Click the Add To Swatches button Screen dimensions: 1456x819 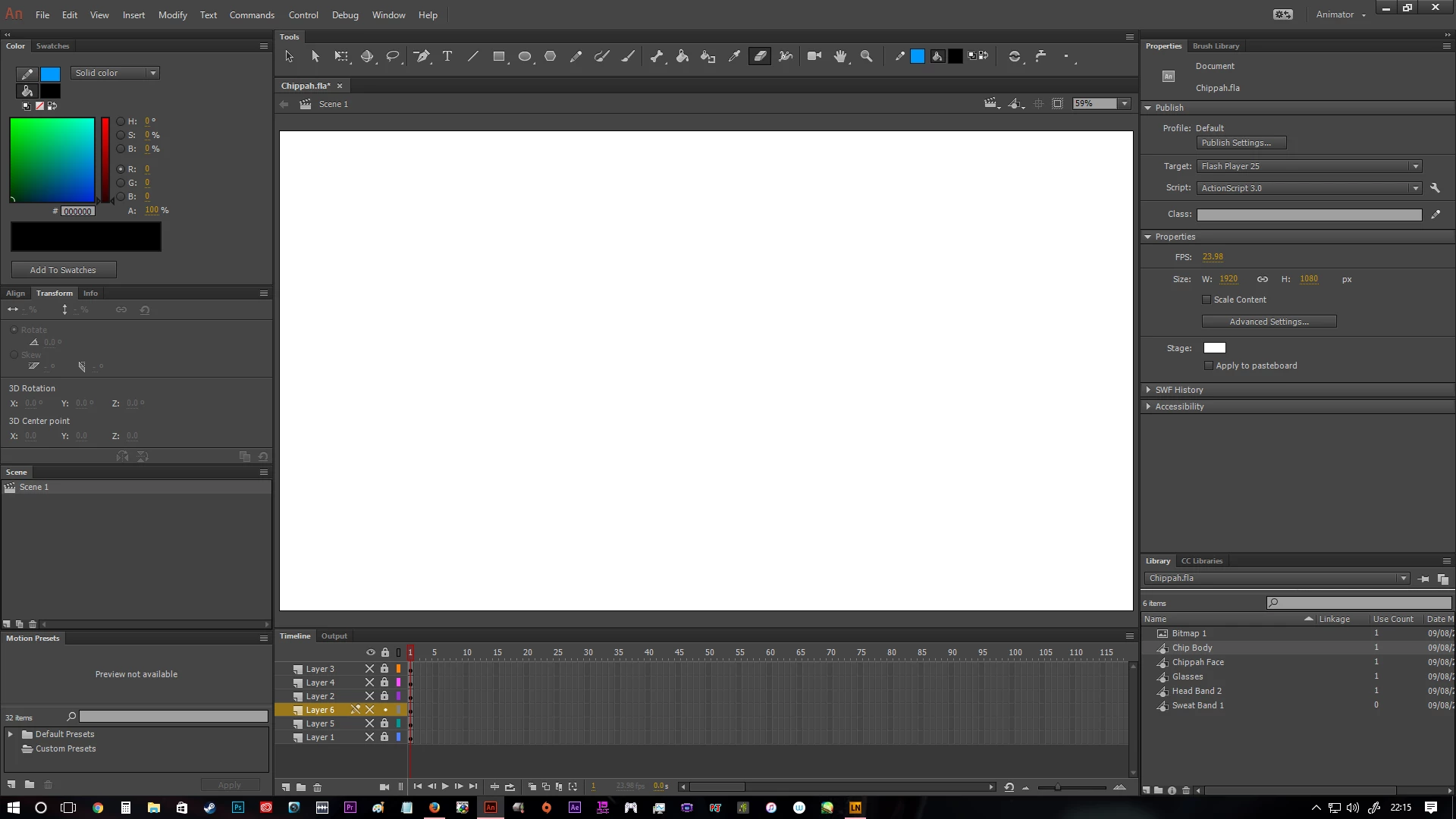coord(64,270)
